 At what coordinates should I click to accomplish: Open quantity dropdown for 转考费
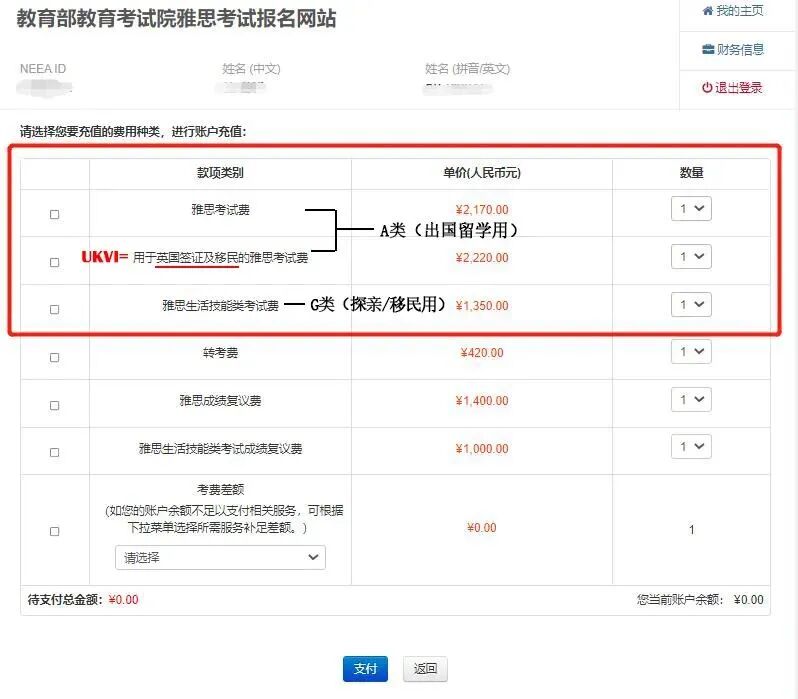coord(691,352)
